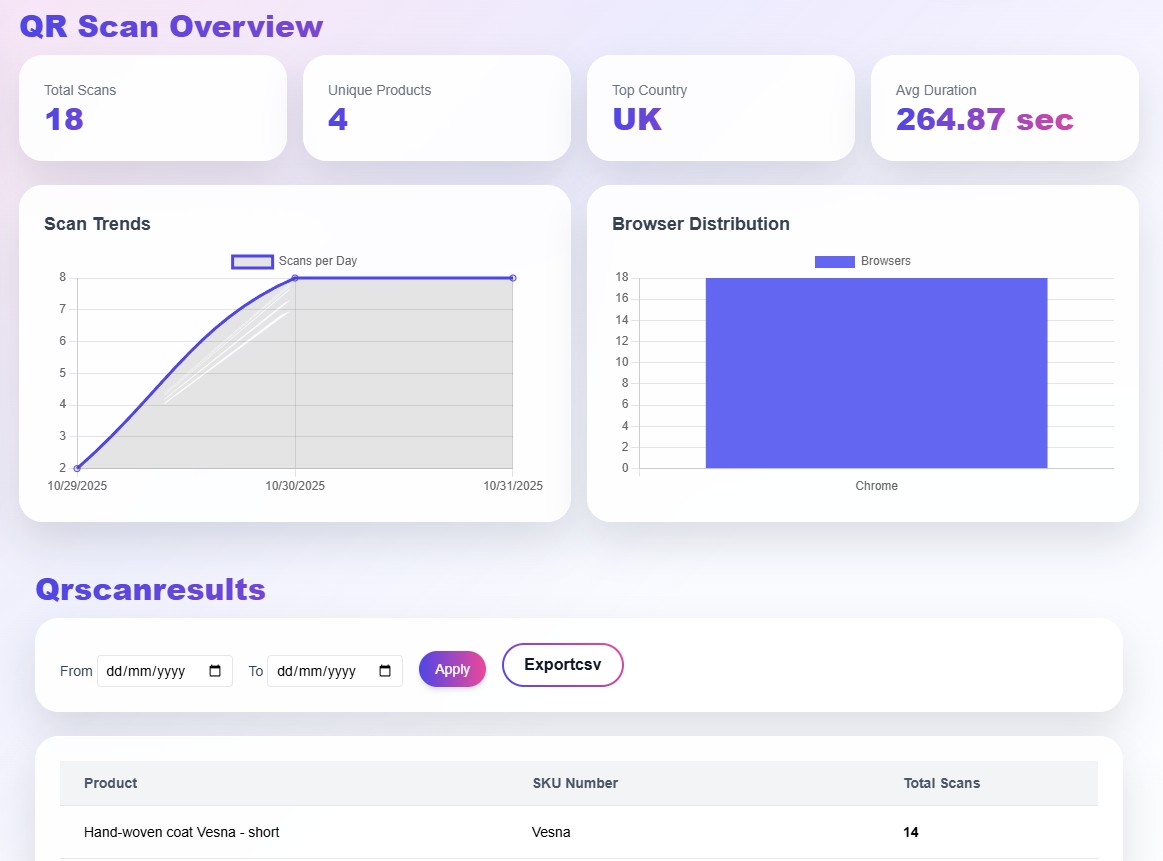The width and height of the screenshot is (1163, 861).
Task: Select the Total Scans card showing 18
Action: tap(152, 107)
